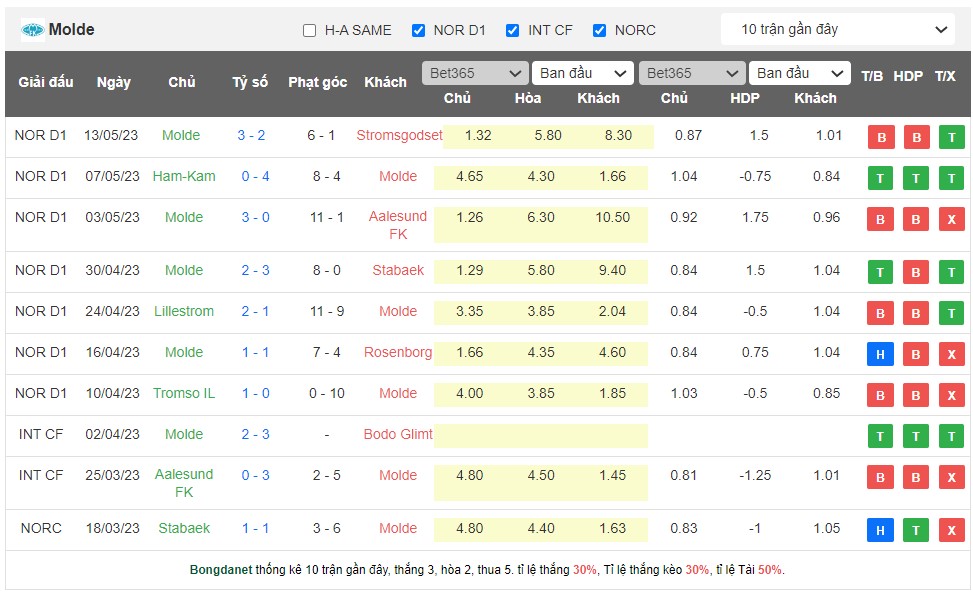The image size is (973, 595).
Task: Open the Stromsgodset team link
Action: click(x=399, y=136)
